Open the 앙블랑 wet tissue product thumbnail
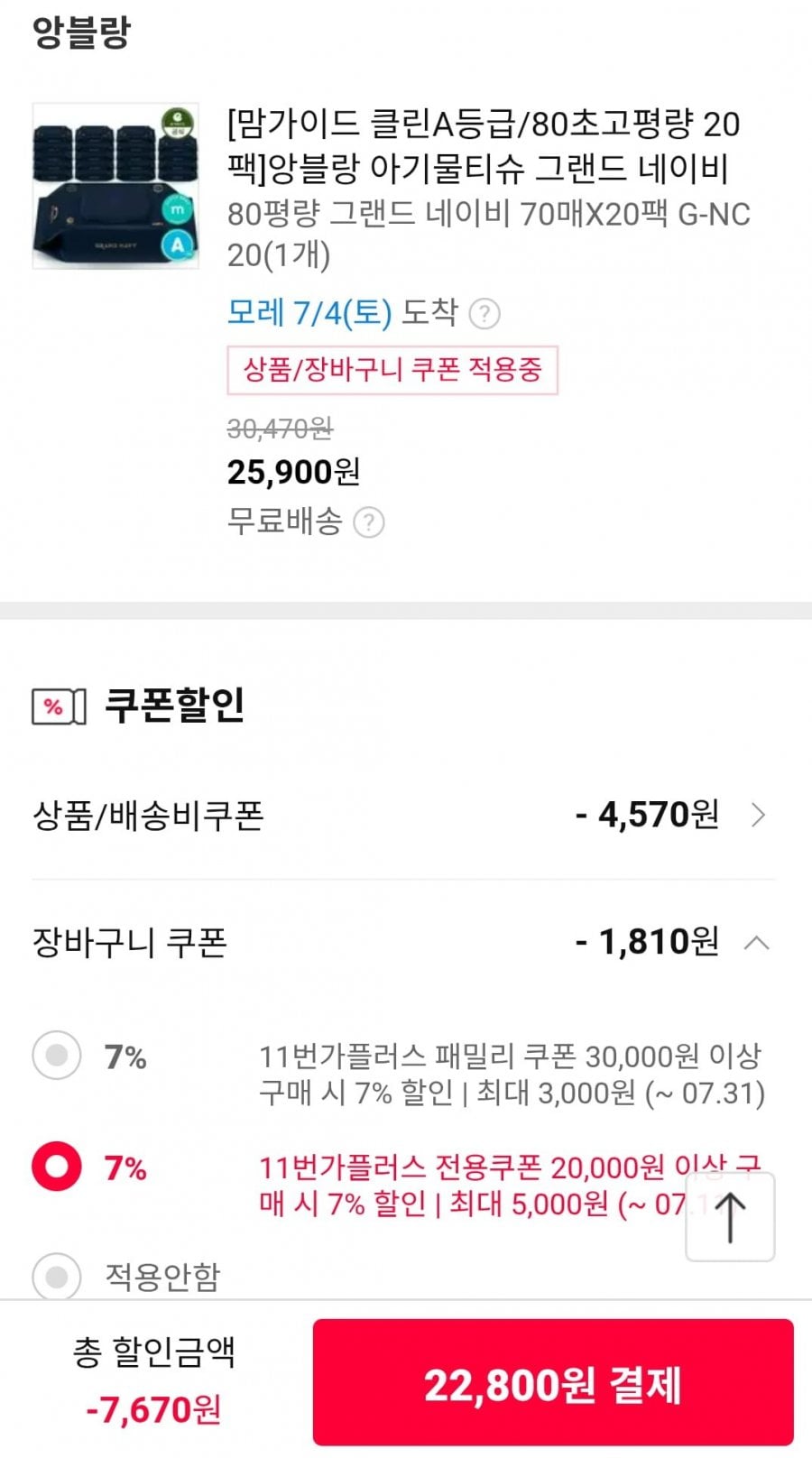This screenshot has width=812, height=1458. [x=115, y=186]
